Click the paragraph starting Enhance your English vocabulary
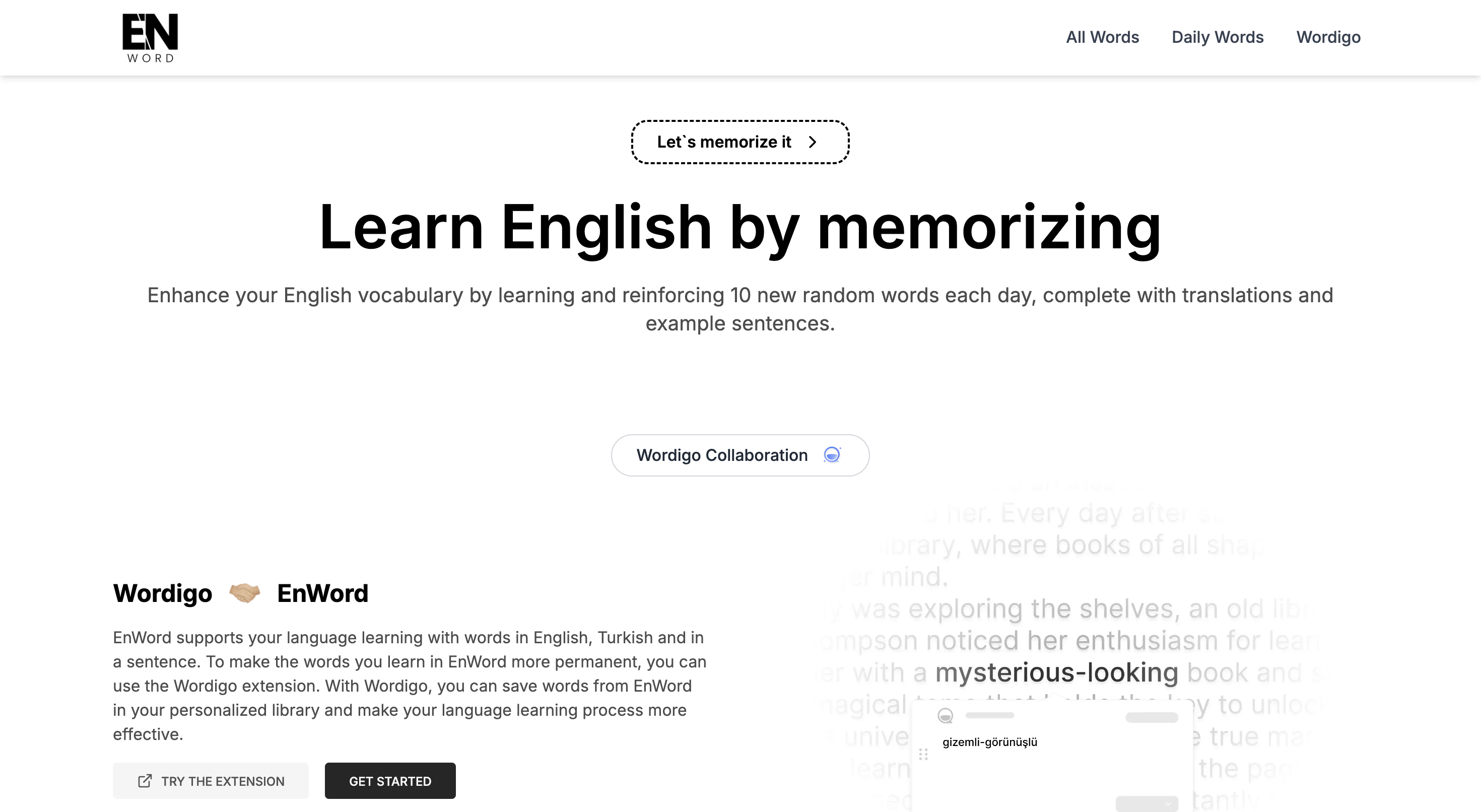Screen dimensions: 1481x812 click(740, 309)
